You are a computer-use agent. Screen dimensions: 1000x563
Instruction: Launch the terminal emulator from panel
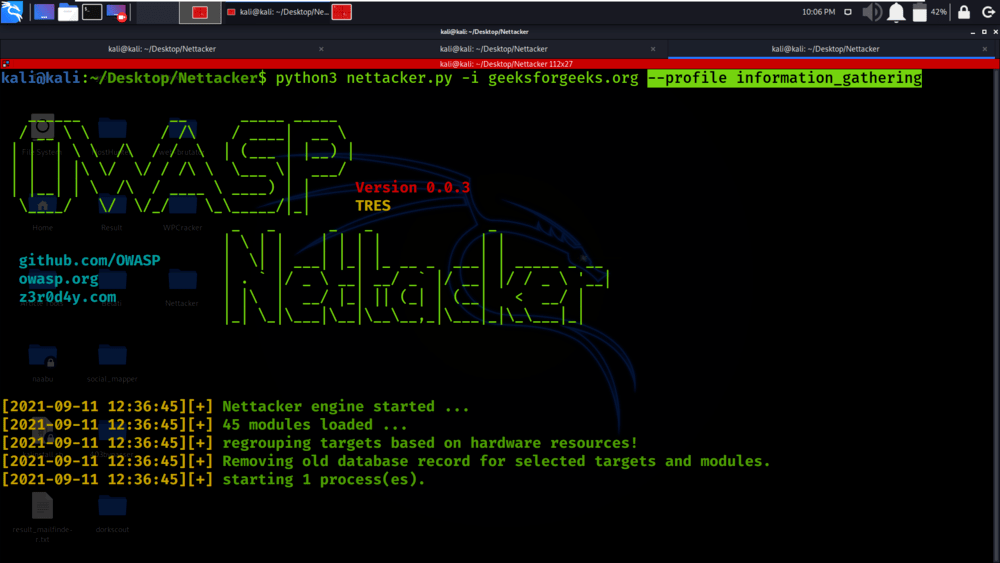(x=92, y=12)
